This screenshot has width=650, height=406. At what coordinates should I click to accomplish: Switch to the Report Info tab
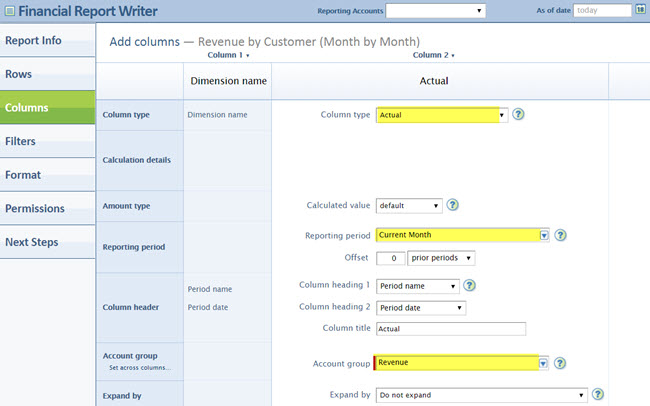47,41
